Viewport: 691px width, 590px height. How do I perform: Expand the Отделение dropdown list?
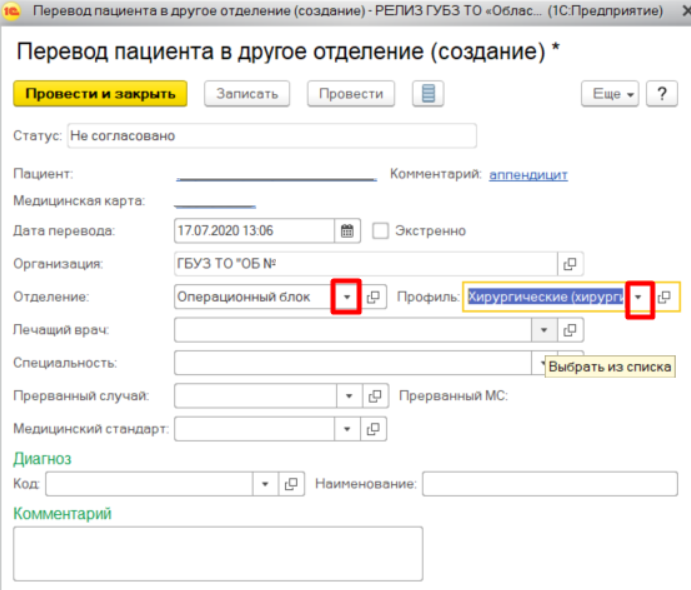click(x=346, y=297)
